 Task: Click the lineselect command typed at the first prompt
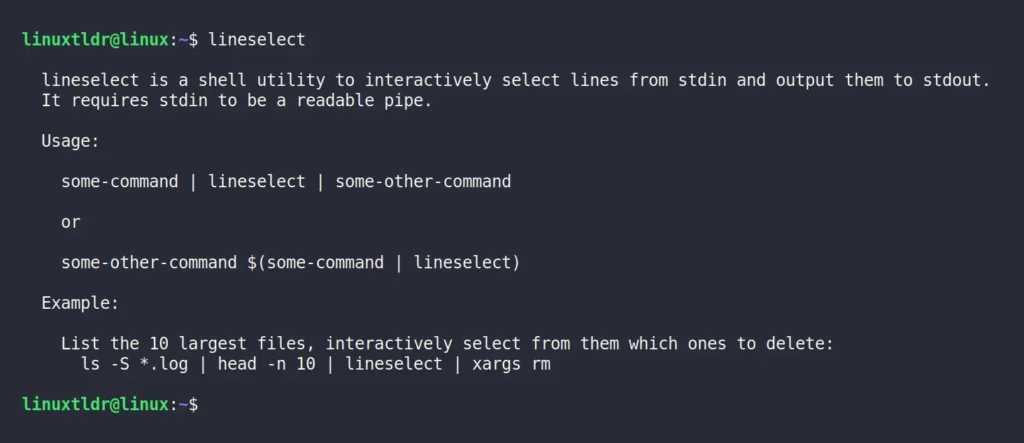[x=257, y=39]
